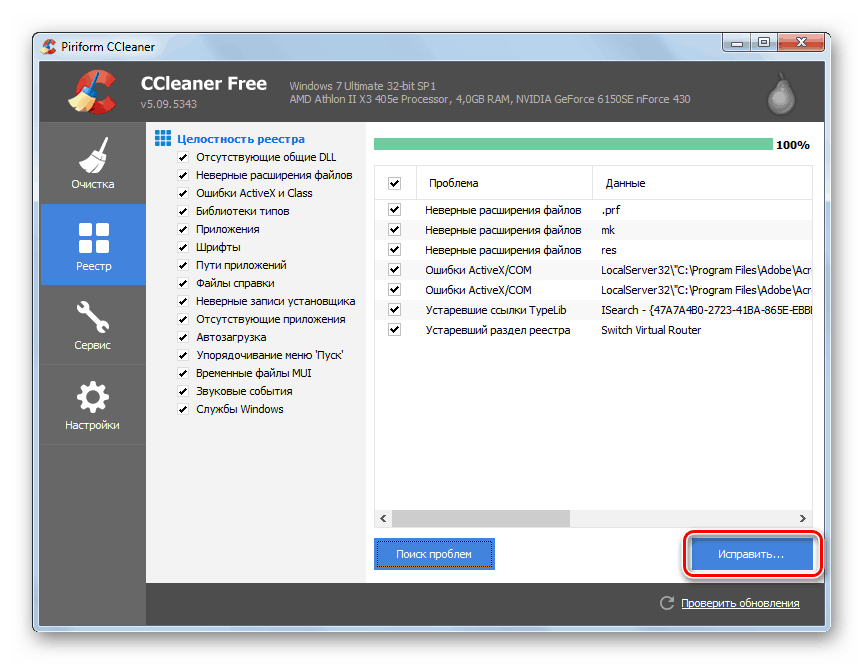The height and width of the screenshot is (665, 864).
Task: Click the Исправить... button
Action: click(752, 554)
